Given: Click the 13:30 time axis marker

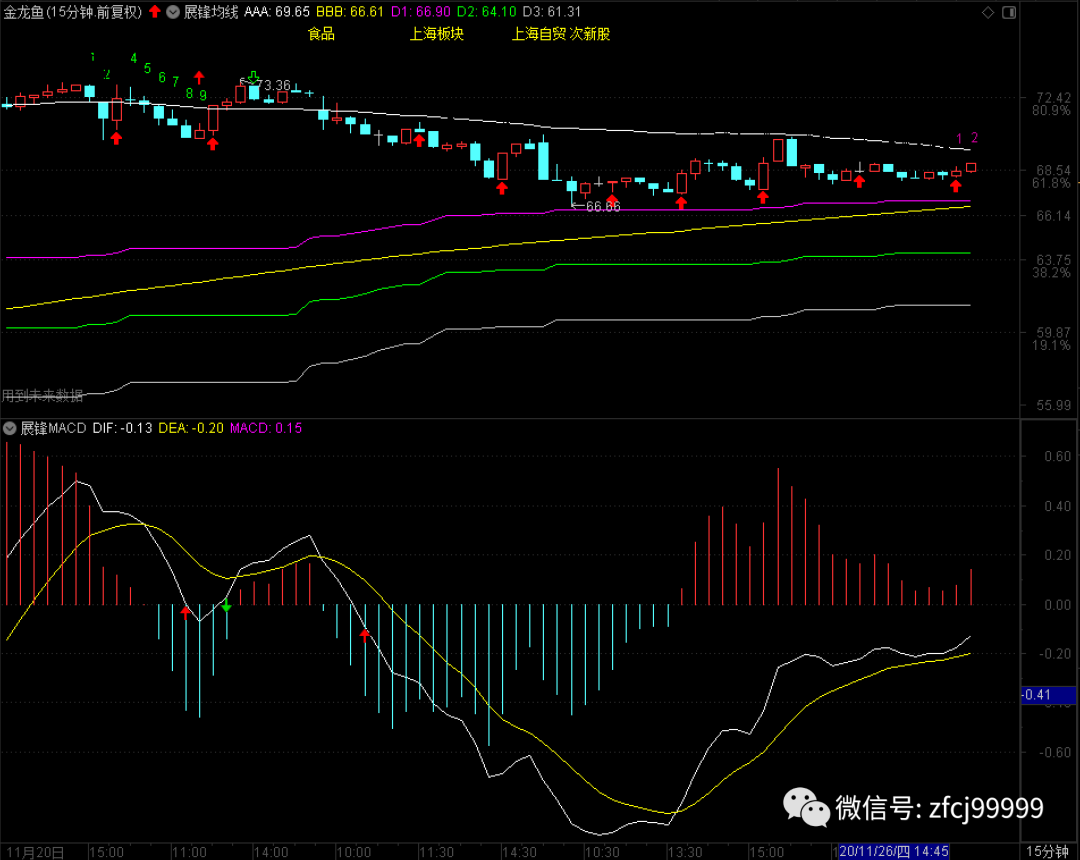Looking at the screenshot, I should click(x=685, y=852).
